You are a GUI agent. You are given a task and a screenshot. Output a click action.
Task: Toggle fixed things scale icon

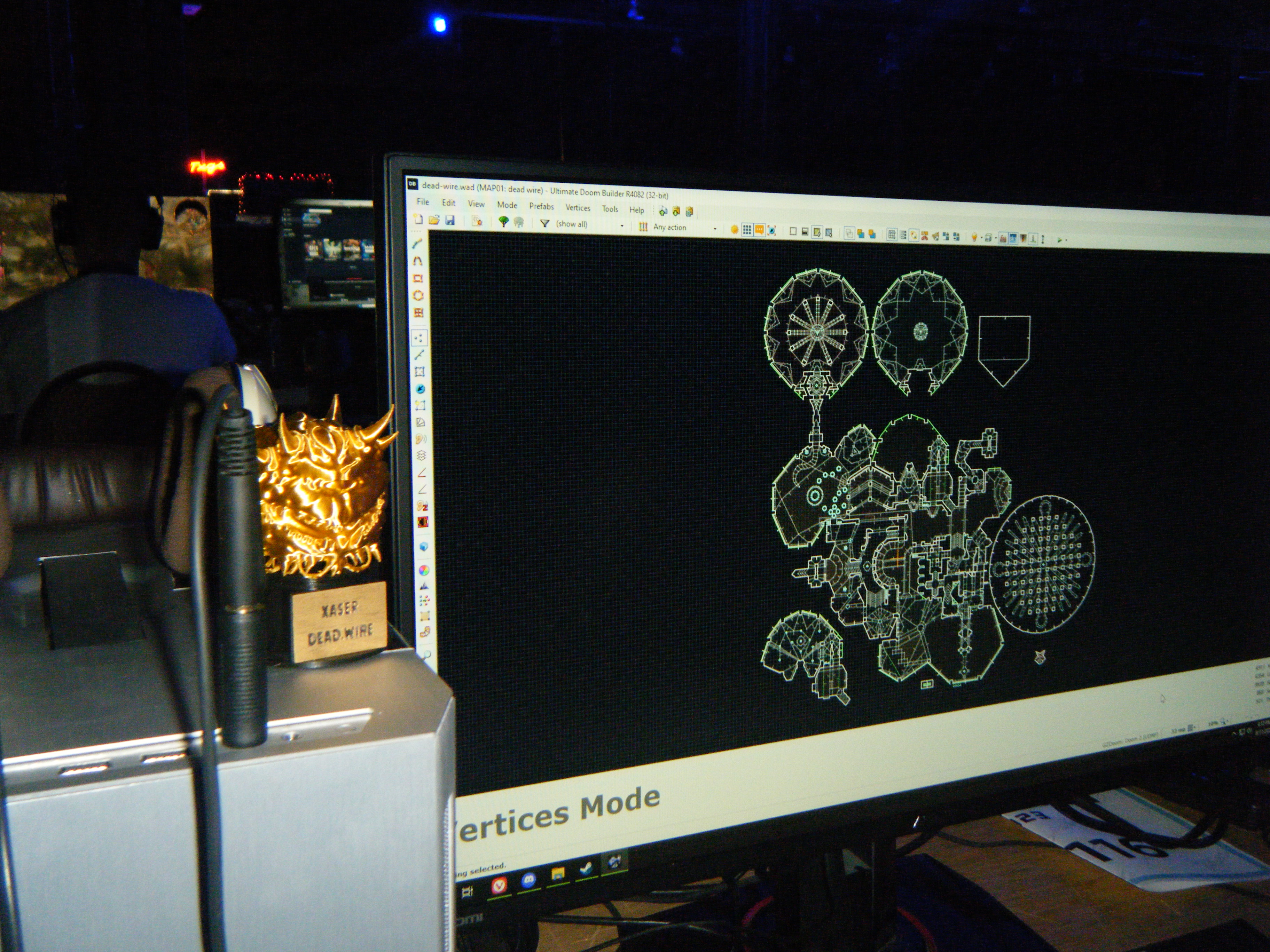(x=772, y=231)
